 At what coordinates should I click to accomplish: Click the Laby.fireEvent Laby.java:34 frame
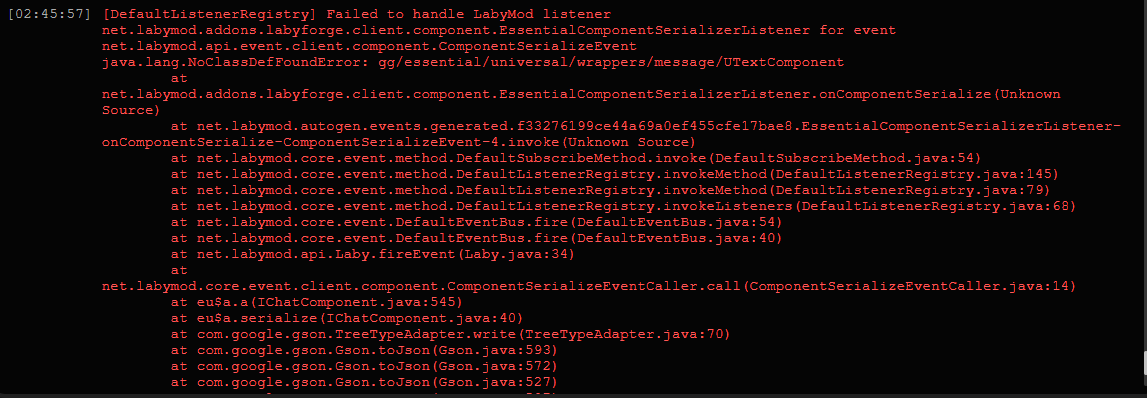point(373,254)
